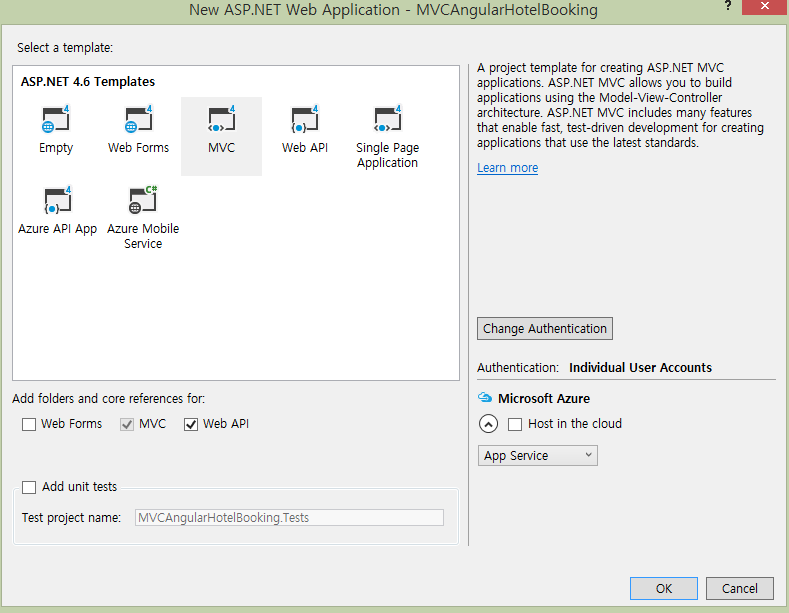Screen dimensions: 789x613
Task: Click the grayed MVC references checkbox
Action: pyautogui.click(x=127, y=424)
